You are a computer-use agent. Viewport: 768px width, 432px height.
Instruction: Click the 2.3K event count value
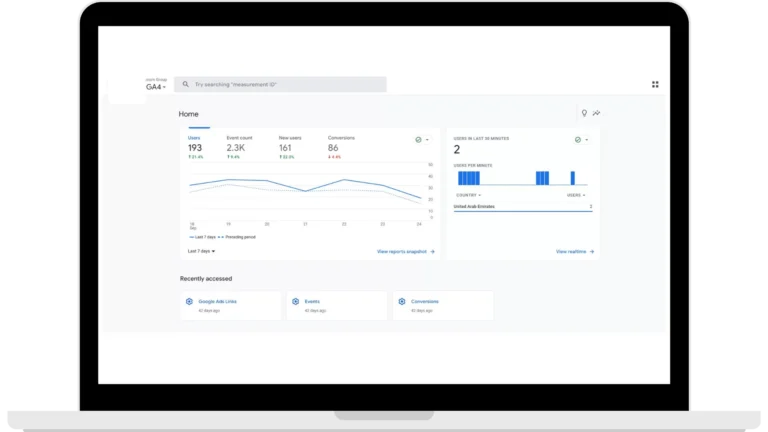pos(236,148)
